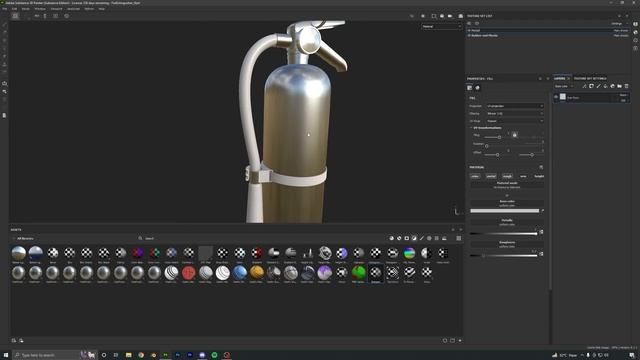
Task: Open the Base color channel dropdown in Layers
Action: (x=564, y=86)
